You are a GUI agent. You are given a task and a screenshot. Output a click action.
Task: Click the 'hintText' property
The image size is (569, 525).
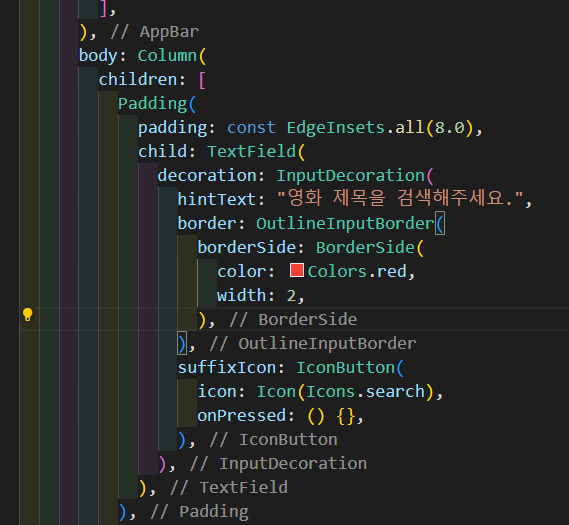(217, 200)
